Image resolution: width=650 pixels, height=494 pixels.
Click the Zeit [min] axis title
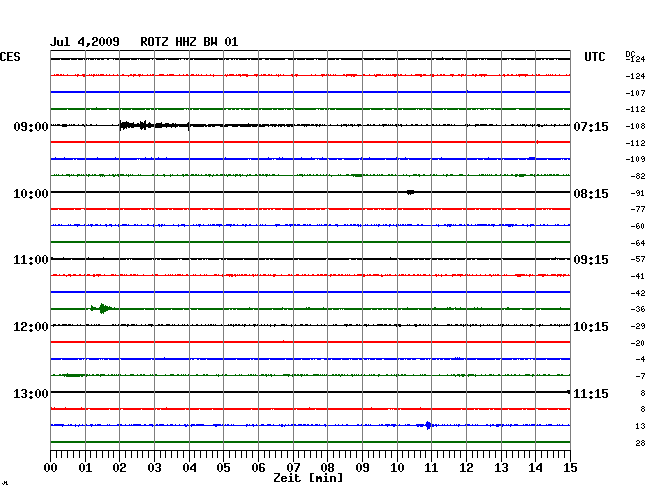pyautogui.click(x=308, y=478)
